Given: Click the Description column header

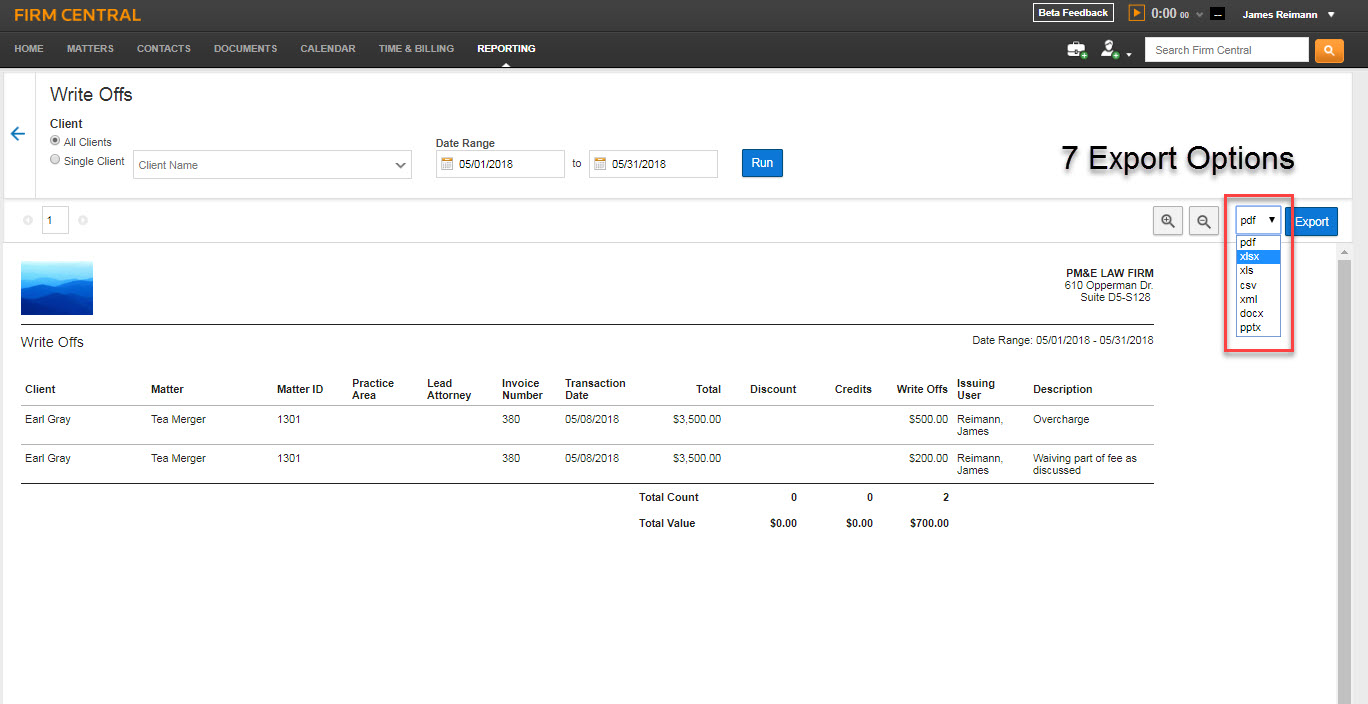Looking at the screenshot, I should point(1063,389).
